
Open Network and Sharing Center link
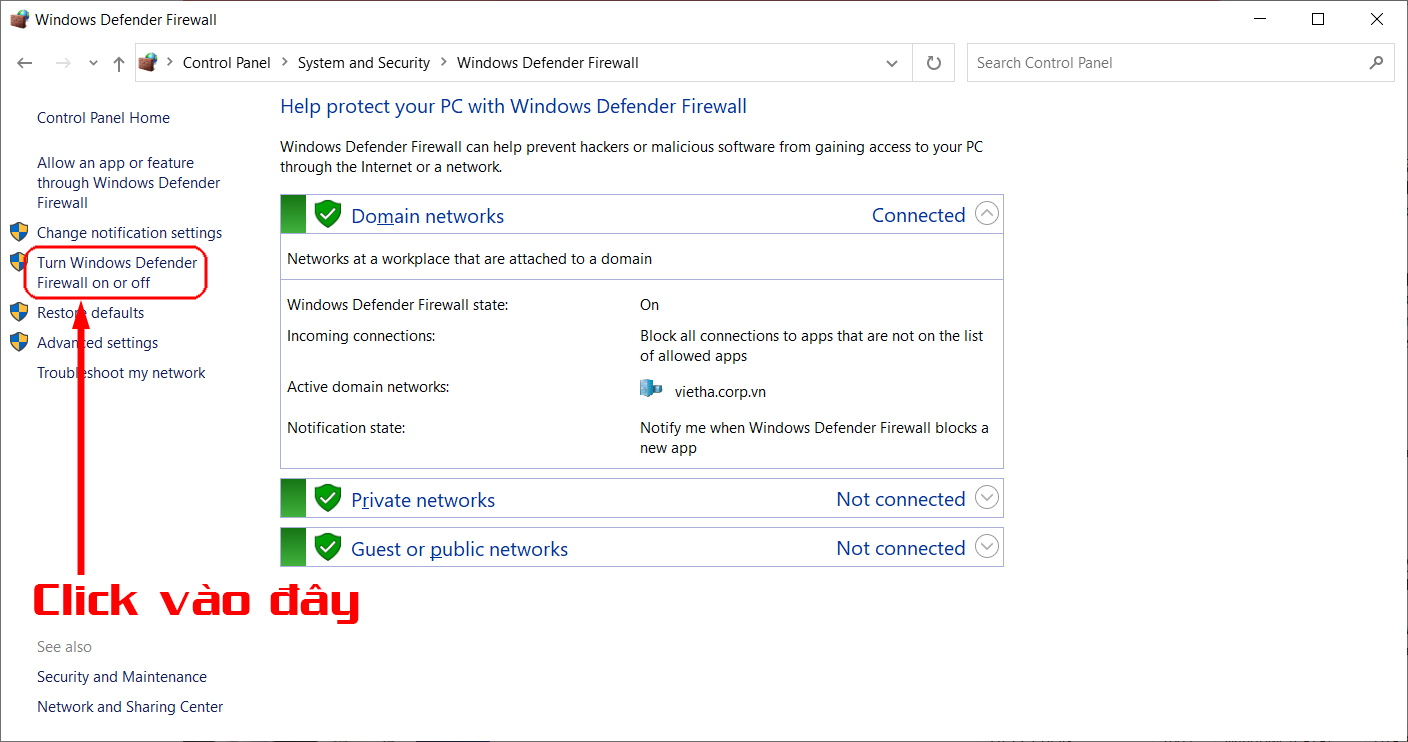[x=130, y=707]
